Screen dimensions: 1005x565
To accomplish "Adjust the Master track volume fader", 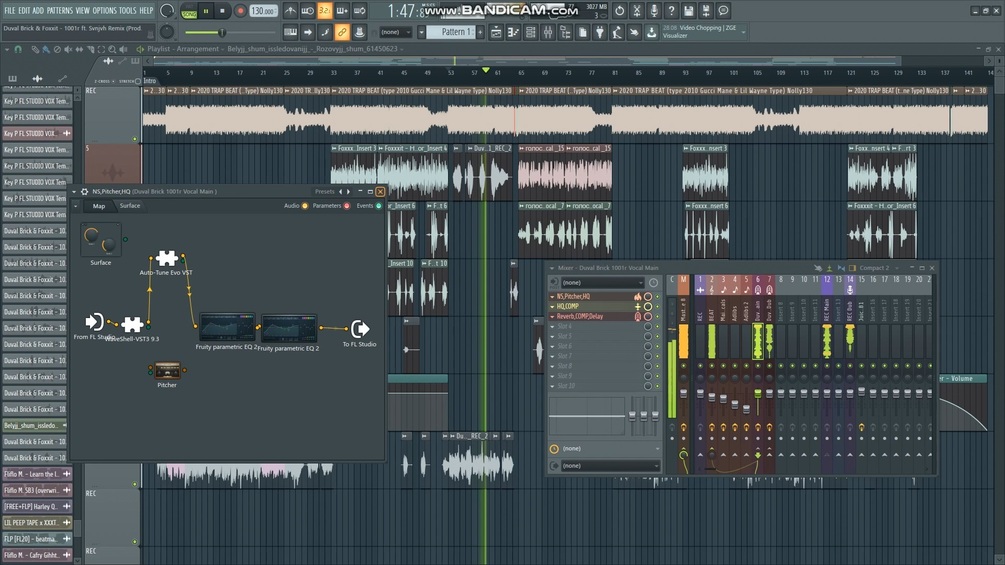I will tap(683, 393).
